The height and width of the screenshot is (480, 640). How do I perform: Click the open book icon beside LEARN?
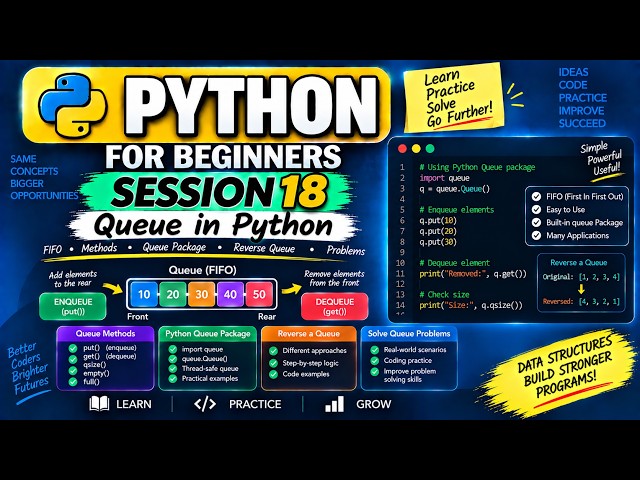99,404
